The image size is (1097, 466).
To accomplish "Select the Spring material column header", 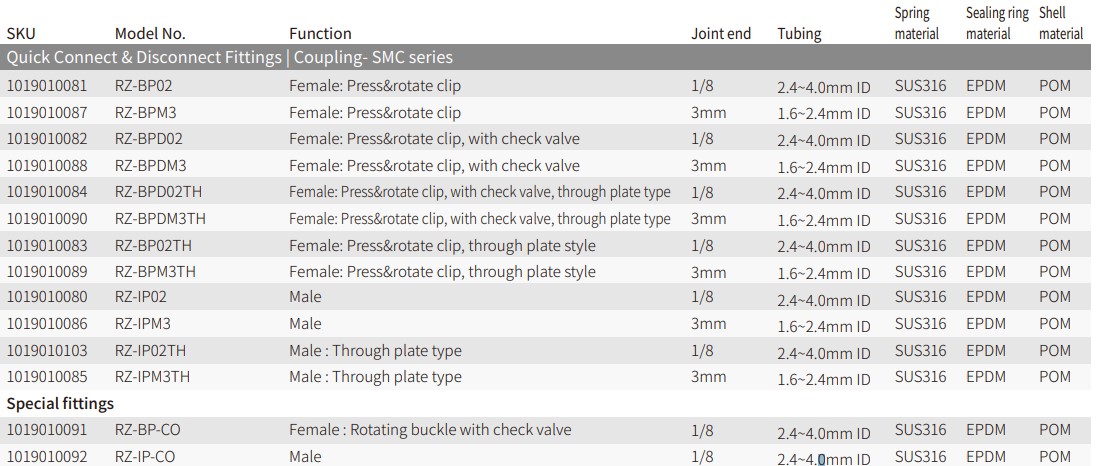I will point(916,23).
